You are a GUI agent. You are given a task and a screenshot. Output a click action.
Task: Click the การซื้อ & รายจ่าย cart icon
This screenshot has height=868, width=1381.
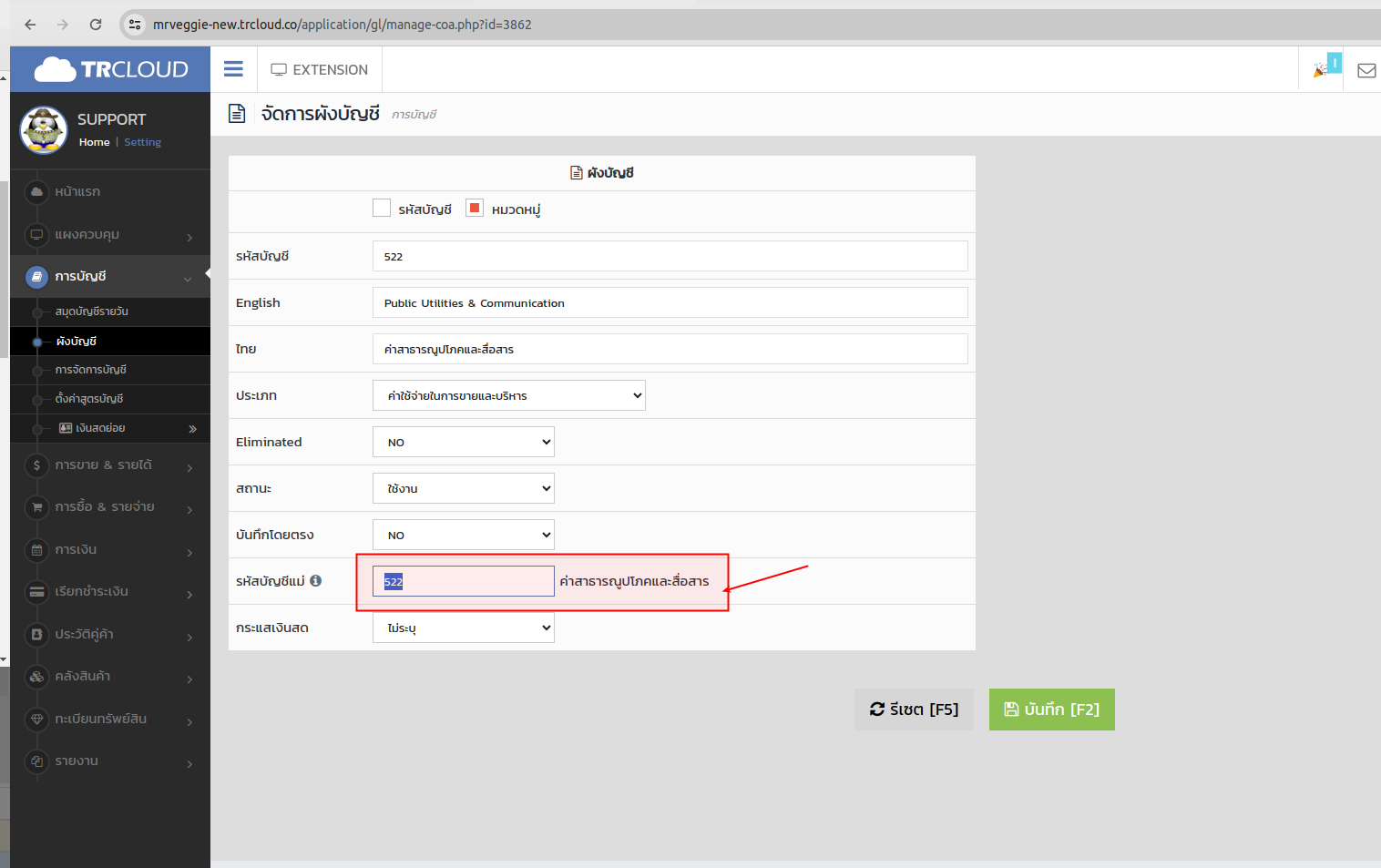[x=36, y=507]
